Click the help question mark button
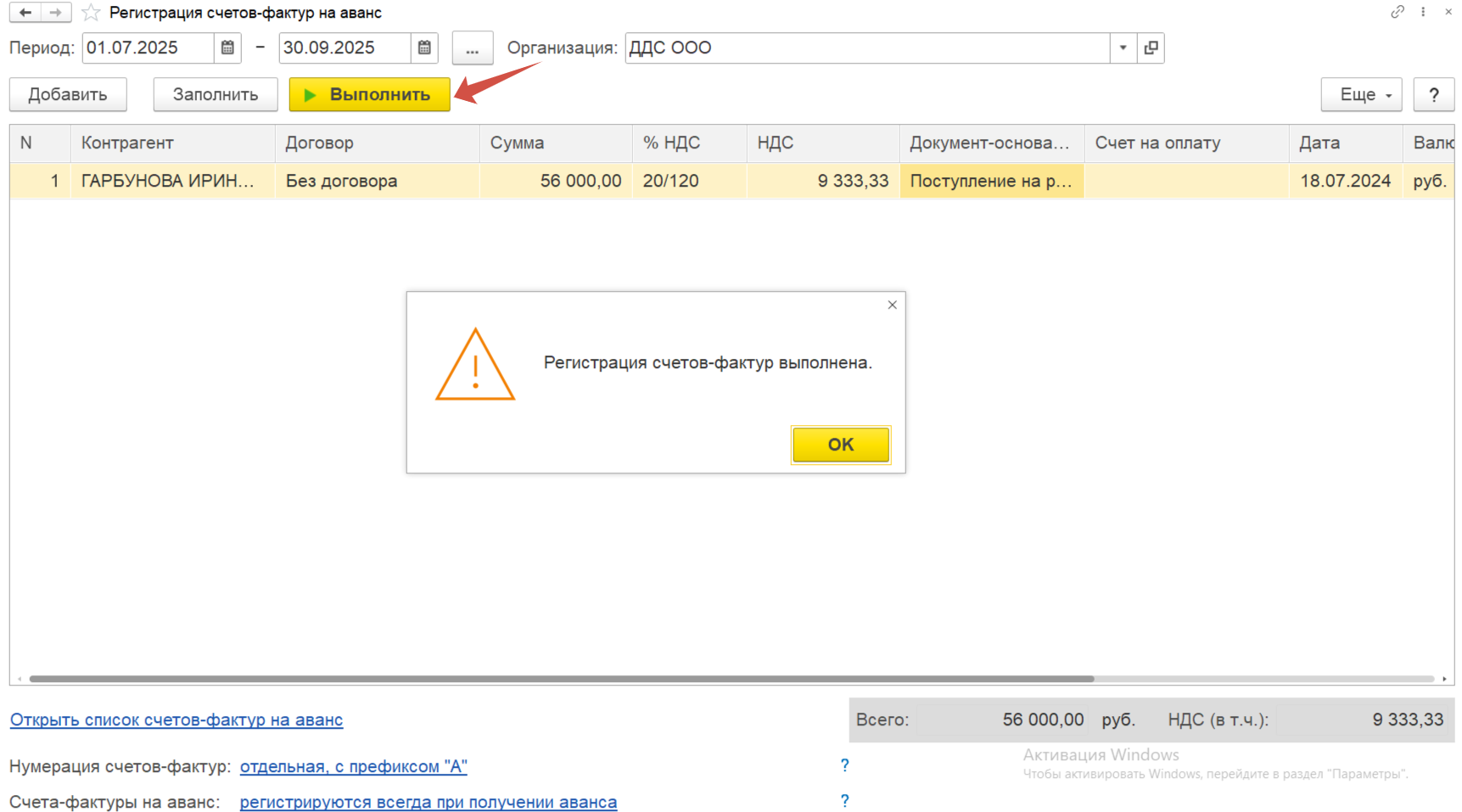The image size is (1462, 812). [1433, 95]
